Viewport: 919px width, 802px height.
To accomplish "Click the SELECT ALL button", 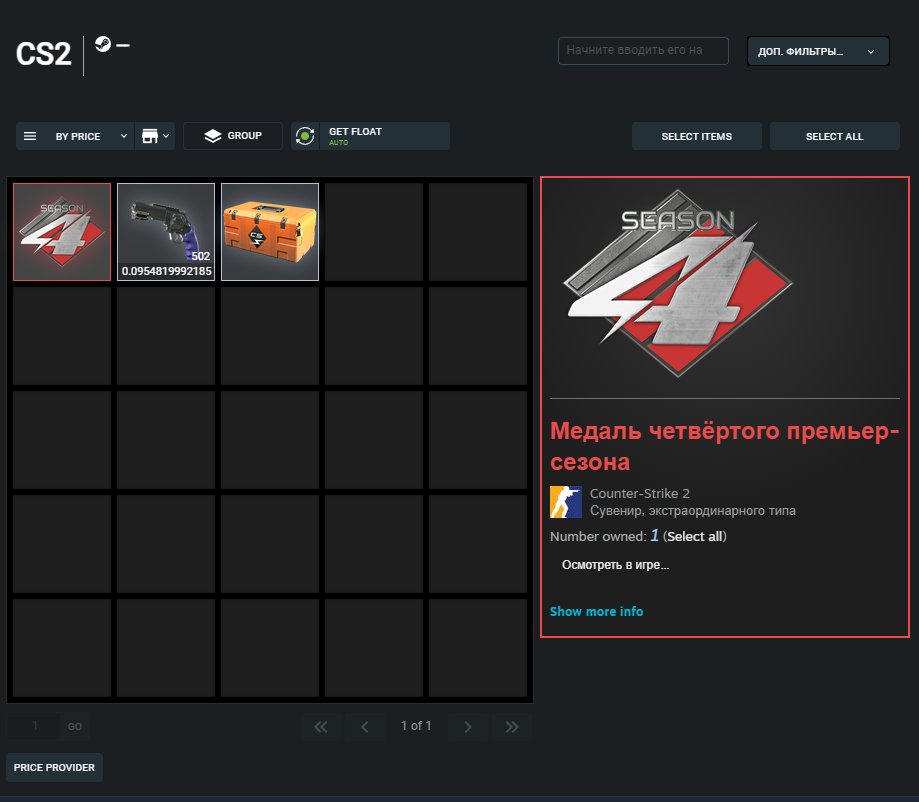I will tap(834, 136).
